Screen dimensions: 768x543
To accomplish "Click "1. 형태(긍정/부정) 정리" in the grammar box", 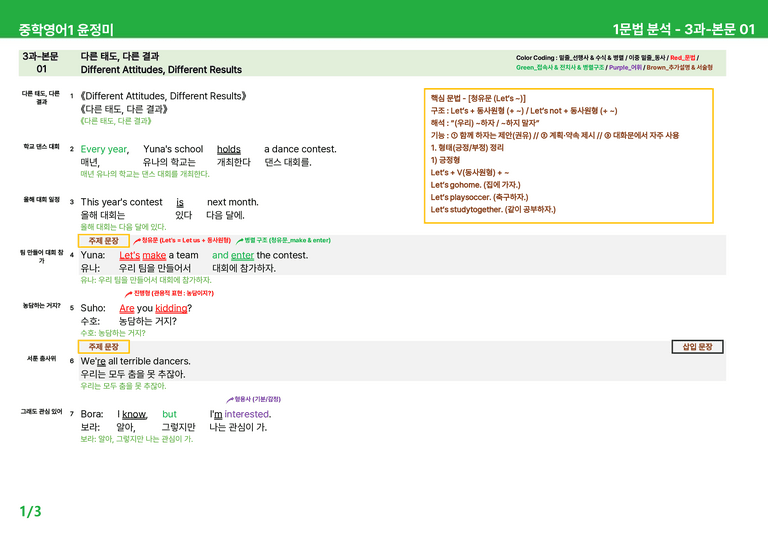I will [x=467, y=147].
